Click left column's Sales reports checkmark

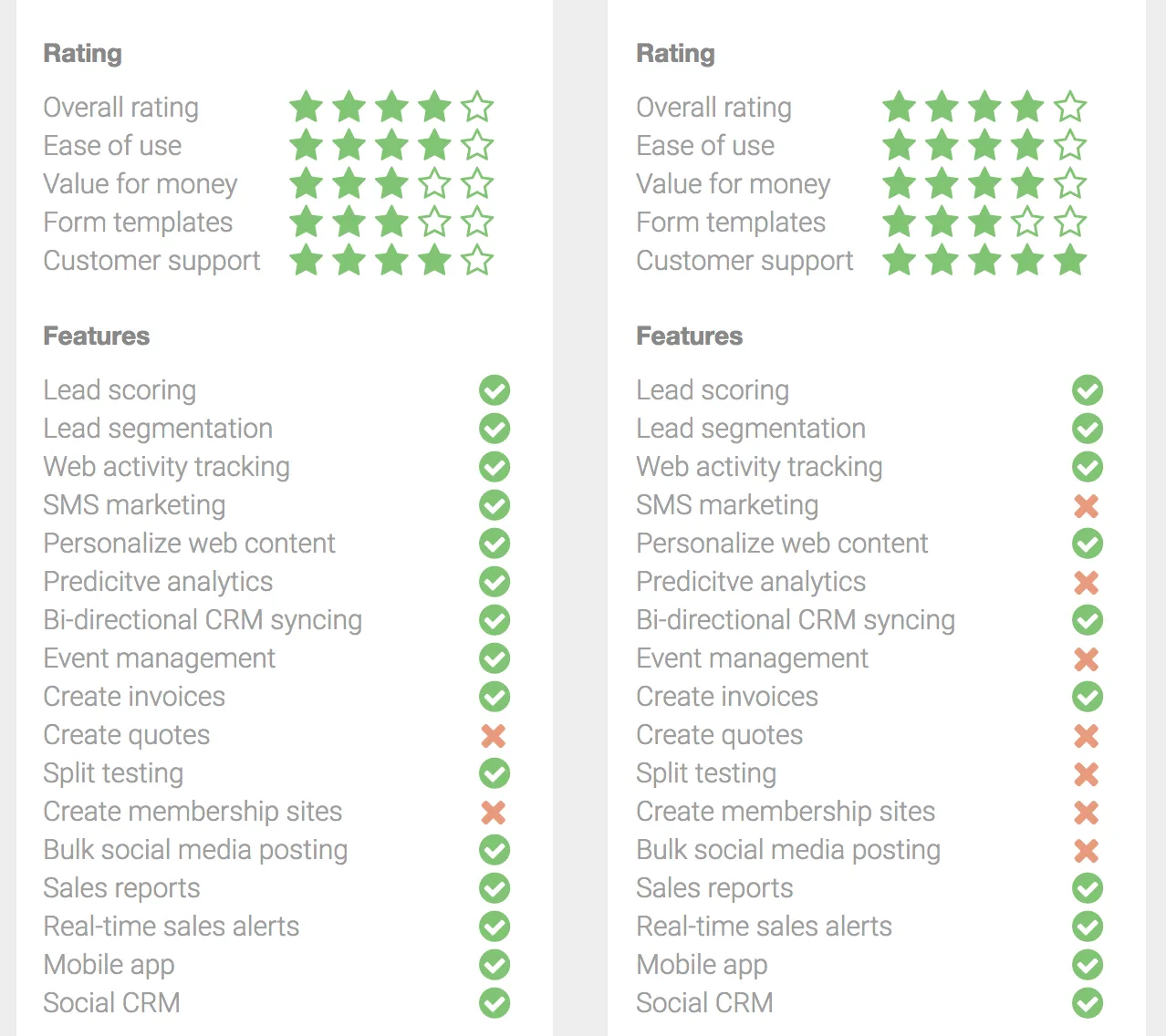pyautogui.click(x=495, y=888)
